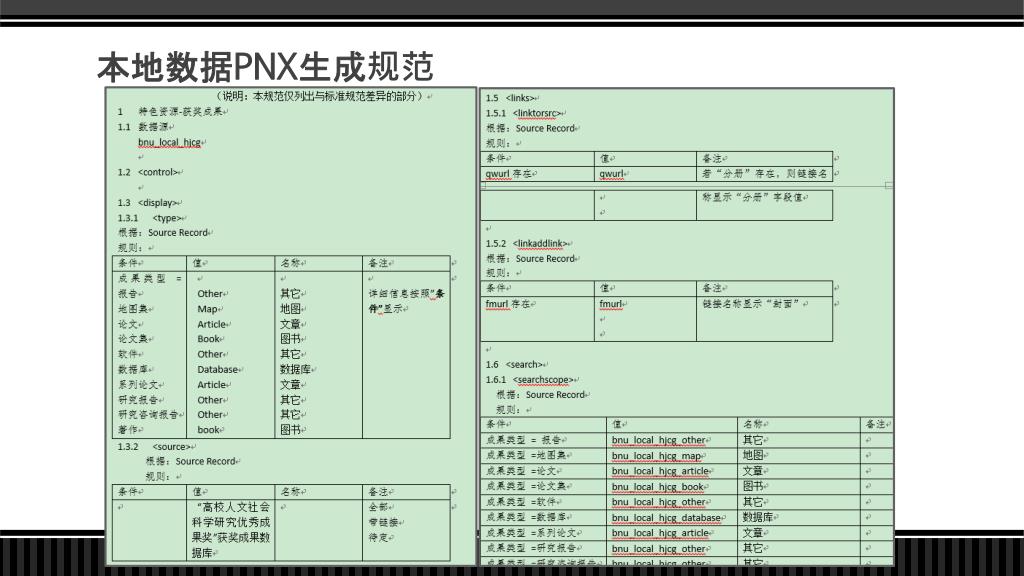
Task: Select condition 成果类型 =研究报告 in searchscope table
Action: pyautogui.click(x=532, y=548)
